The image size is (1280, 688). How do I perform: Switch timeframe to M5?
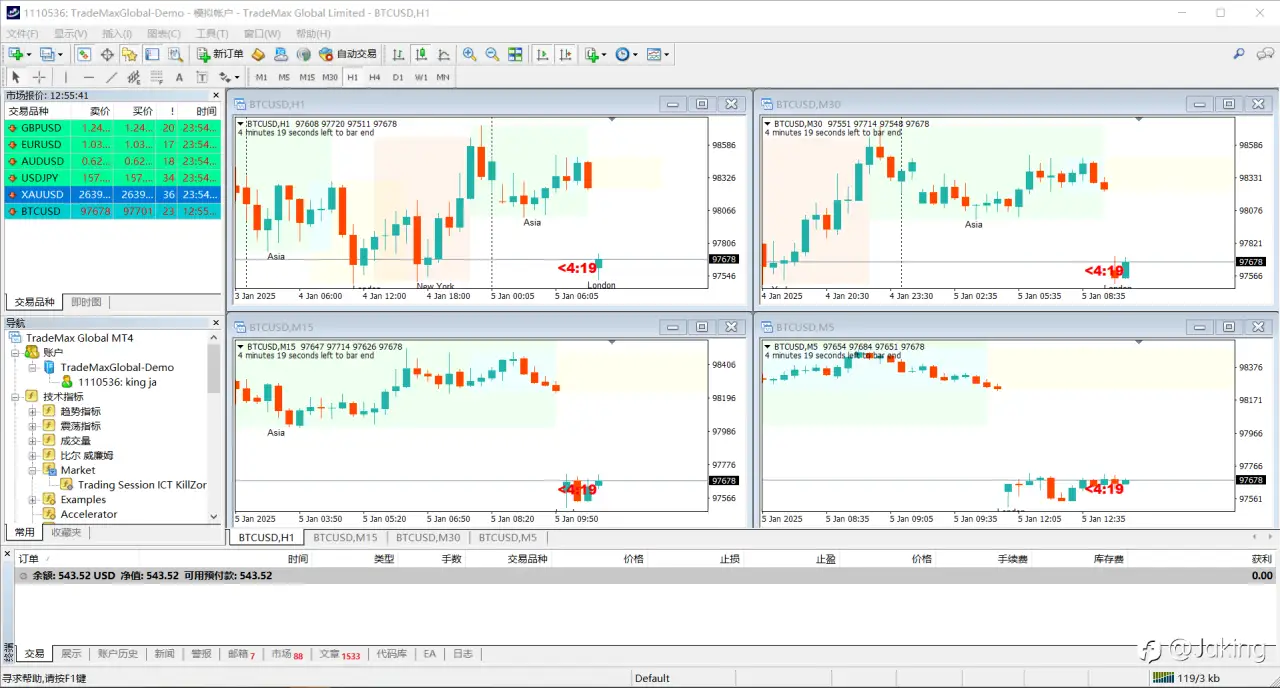tap(284, 77)
